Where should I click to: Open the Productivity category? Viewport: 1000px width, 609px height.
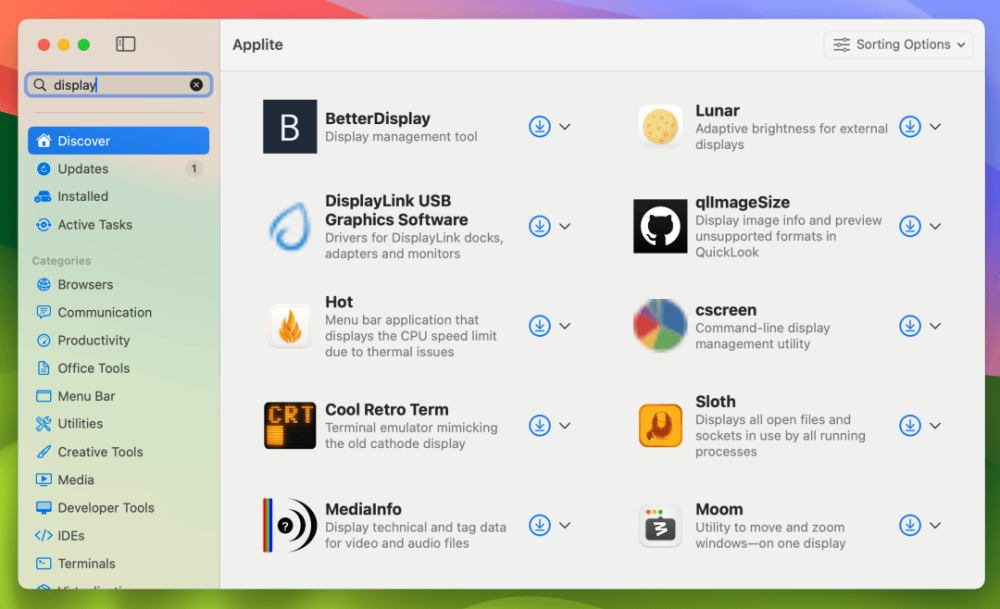(119, 341)
